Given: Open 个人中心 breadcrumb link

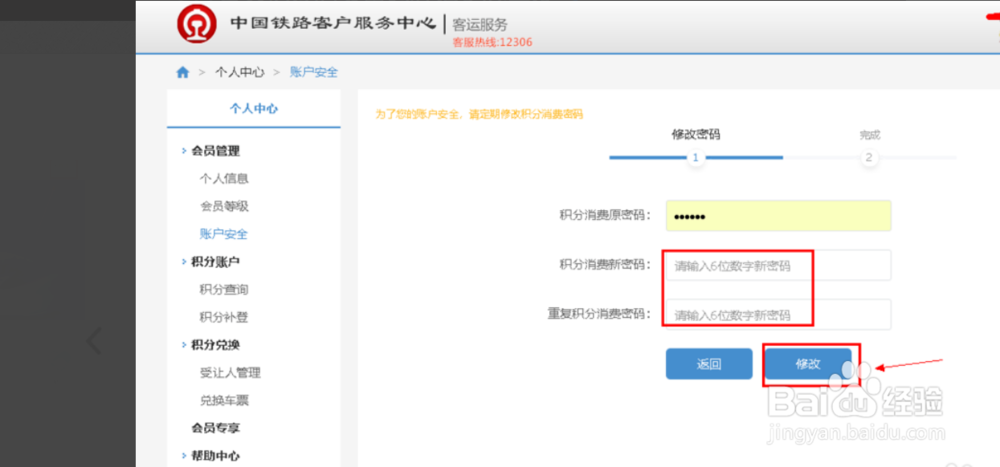Looking at the screenshot, I should pyautogui.click(x=239, y=72).
